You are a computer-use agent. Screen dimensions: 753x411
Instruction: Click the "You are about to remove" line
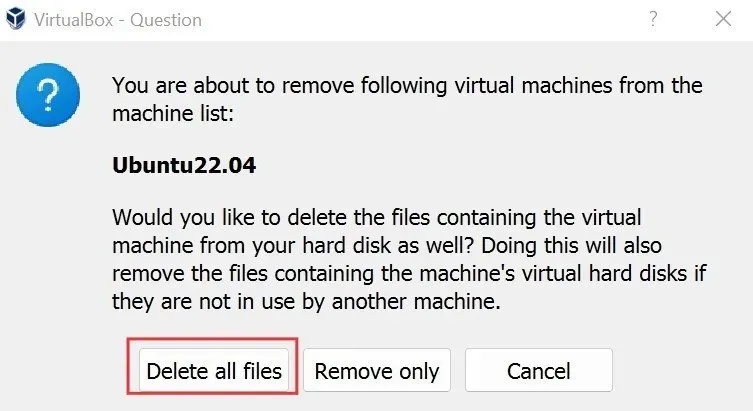(x=407, y=86)
